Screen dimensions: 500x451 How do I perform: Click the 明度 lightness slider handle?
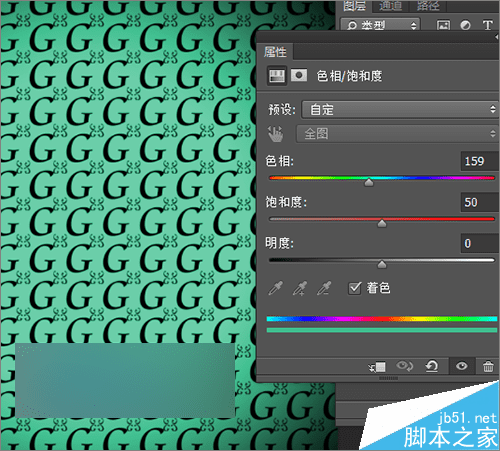[x=382, y=265]
